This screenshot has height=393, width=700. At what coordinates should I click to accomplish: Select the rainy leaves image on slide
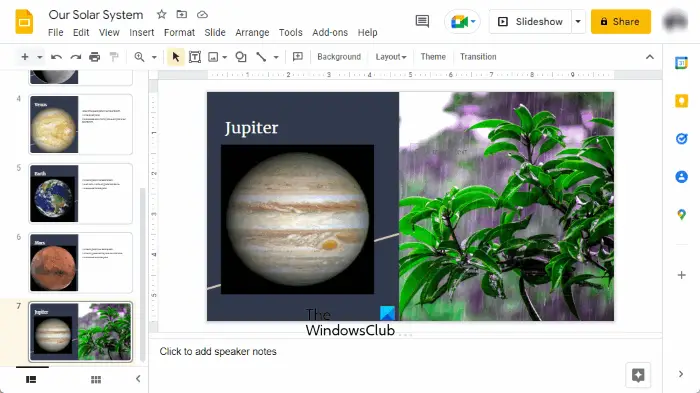[x=506, y=206]
